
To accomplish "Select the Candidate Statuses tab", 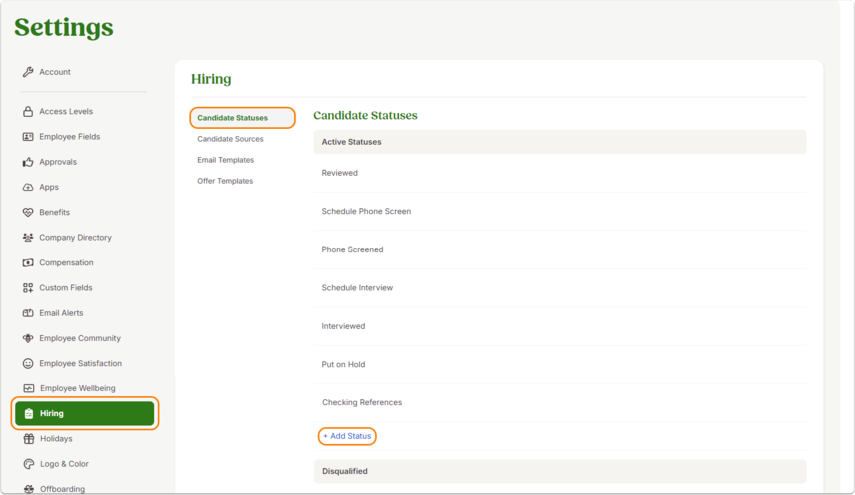I will pos(243,118).
